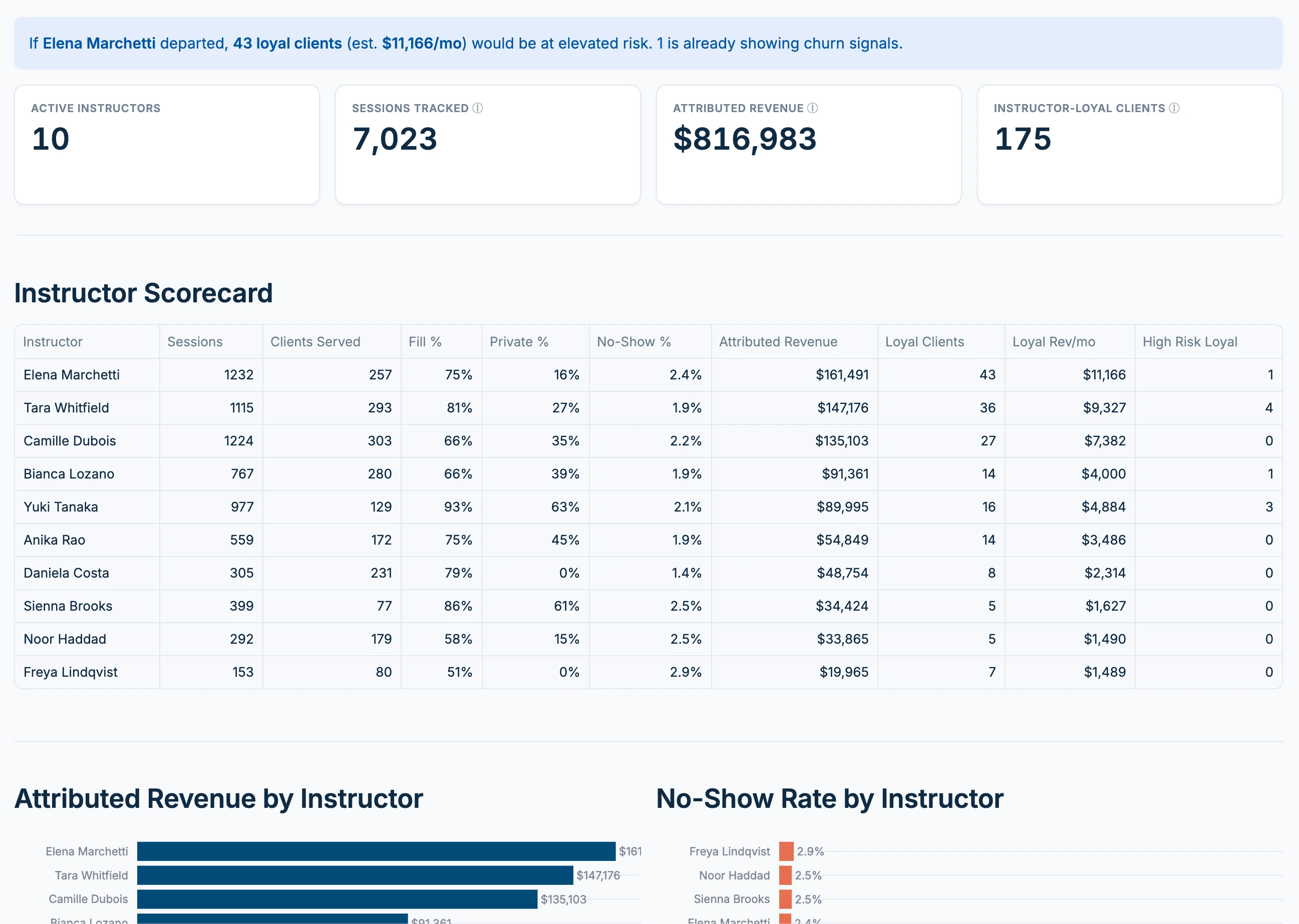Screen dimensions: 1299x924
Task: Click Sienna Brooks's no-show rate bar
Action: 786,898
